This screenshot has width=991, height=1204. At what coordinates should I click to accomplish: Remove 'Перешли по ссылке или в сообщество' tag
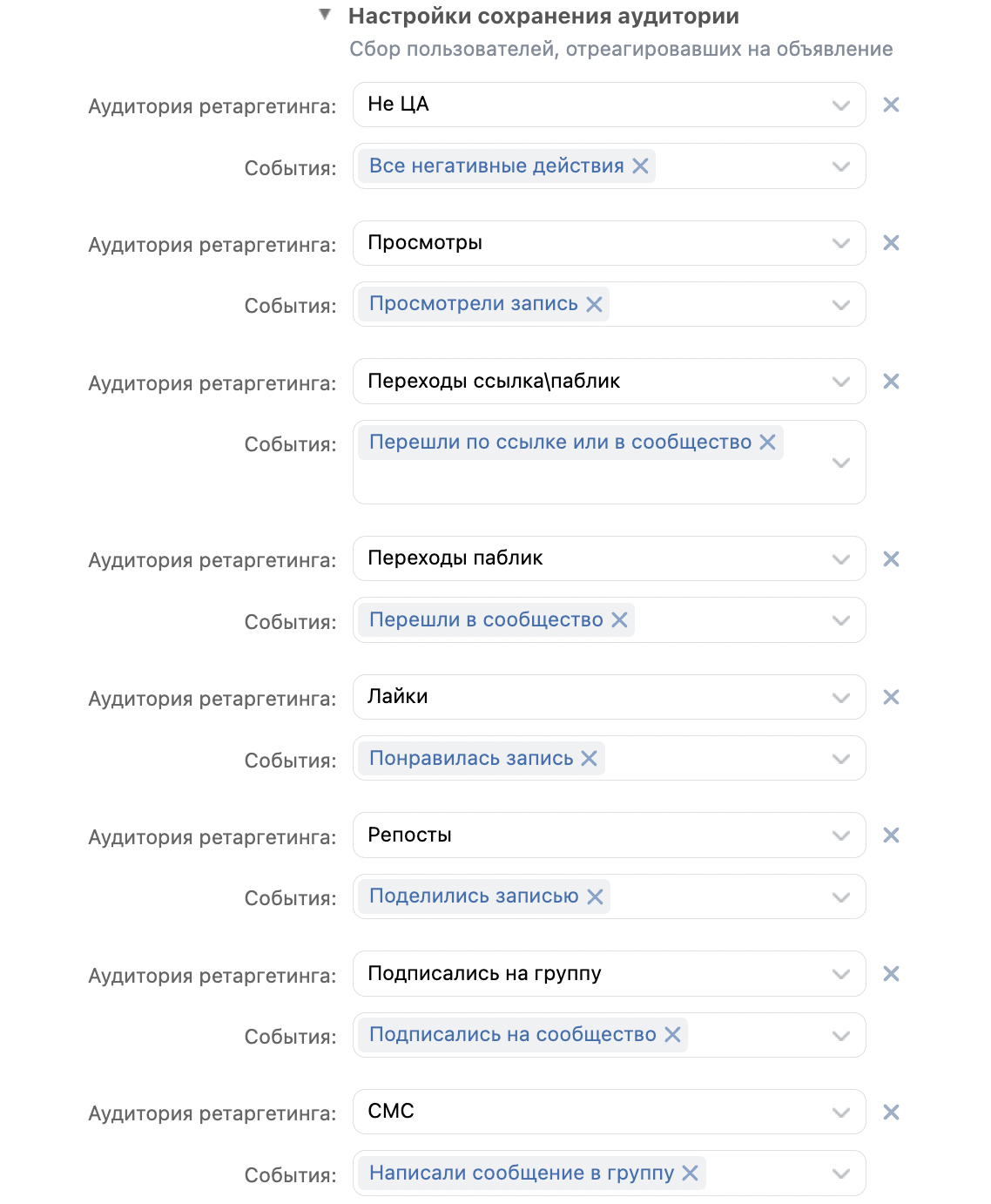tap(767, 442)
